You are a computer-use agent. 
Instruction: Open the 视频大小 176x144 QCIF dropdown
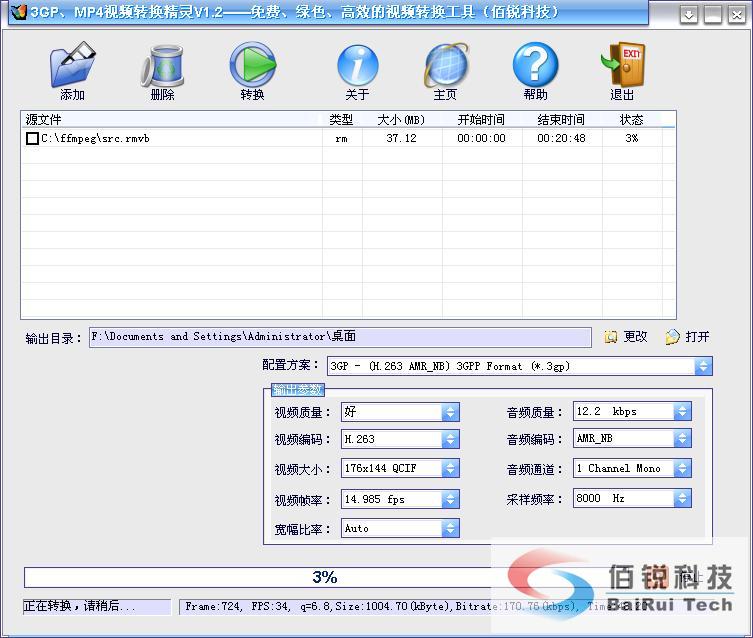pos(450,469)
